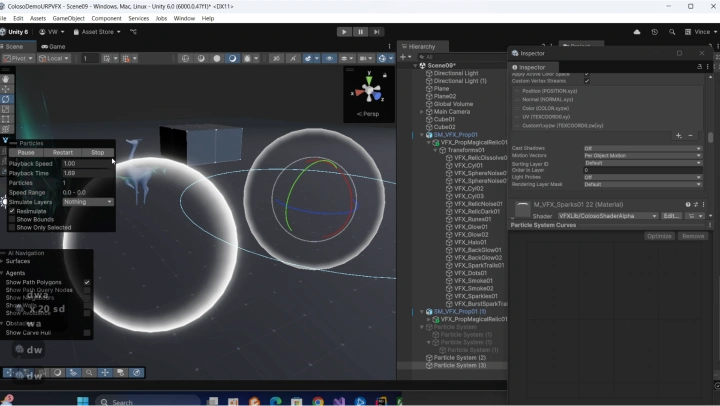Image resolution: width=720 pixels, height=406 pixels.
Task: Open the Rendering Layer Mask dropdown
Action: click(x=642, y=185)
